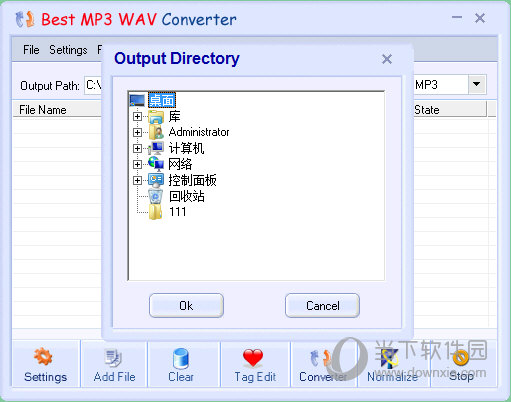This screenshot has height=402, width=511.
Task: Click the File Name column header
Action: click(x=57, y=110)
